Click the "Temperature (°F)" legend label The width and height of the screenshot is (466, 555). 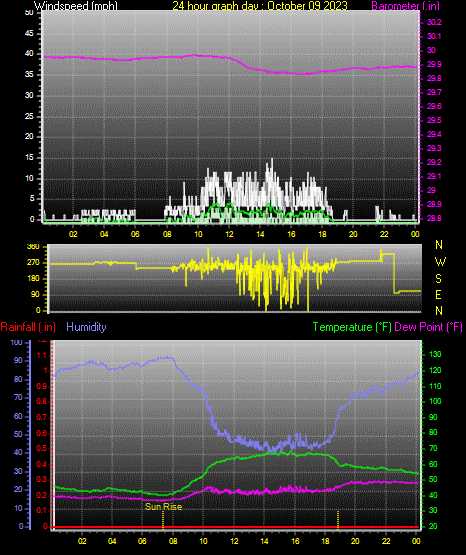coord(352,327)
